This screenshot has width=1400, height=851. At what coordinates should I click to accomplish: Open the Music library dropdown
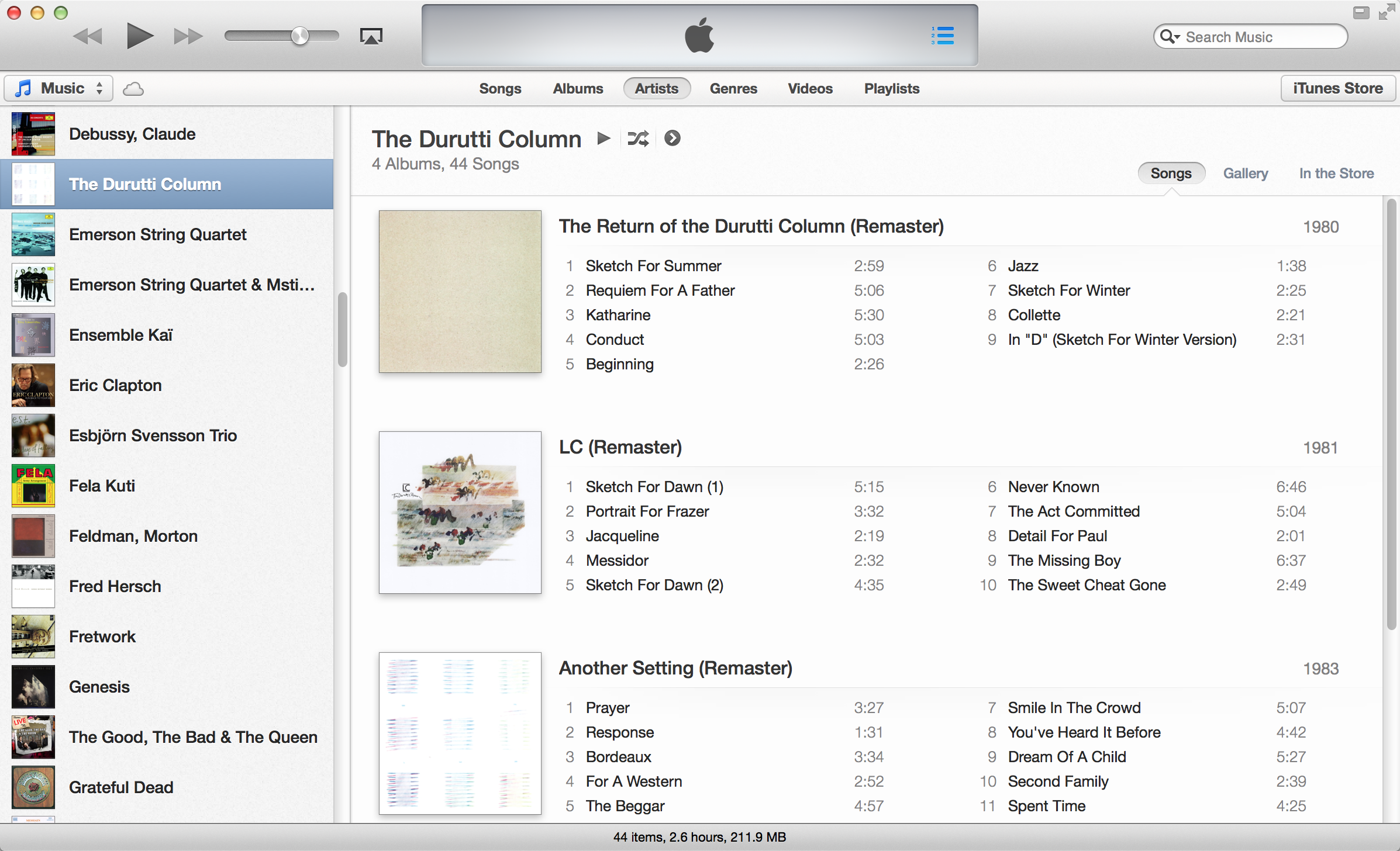[x=58, y=88]
